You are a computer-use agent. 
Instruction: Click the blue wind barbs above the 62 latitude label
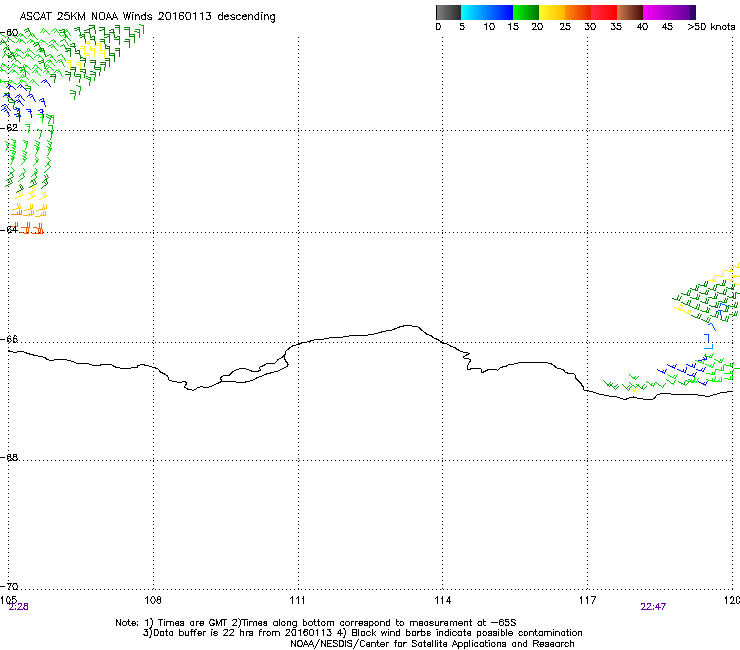coord(14,100)
